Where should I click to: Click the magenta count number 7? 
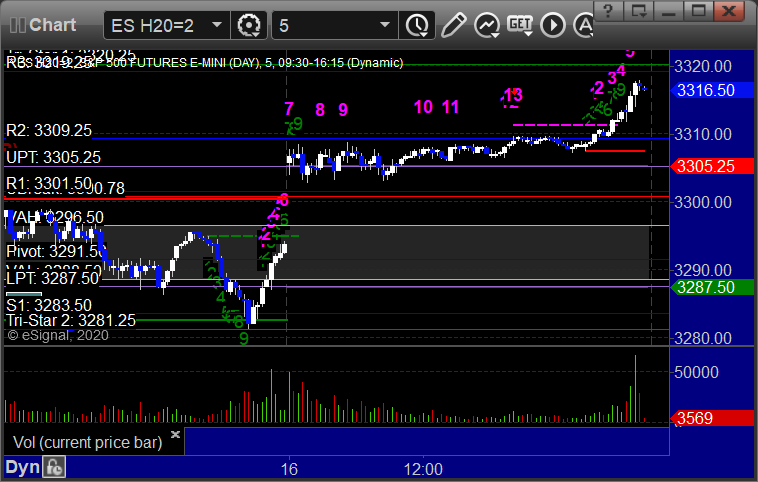click(x=289, y=108)
